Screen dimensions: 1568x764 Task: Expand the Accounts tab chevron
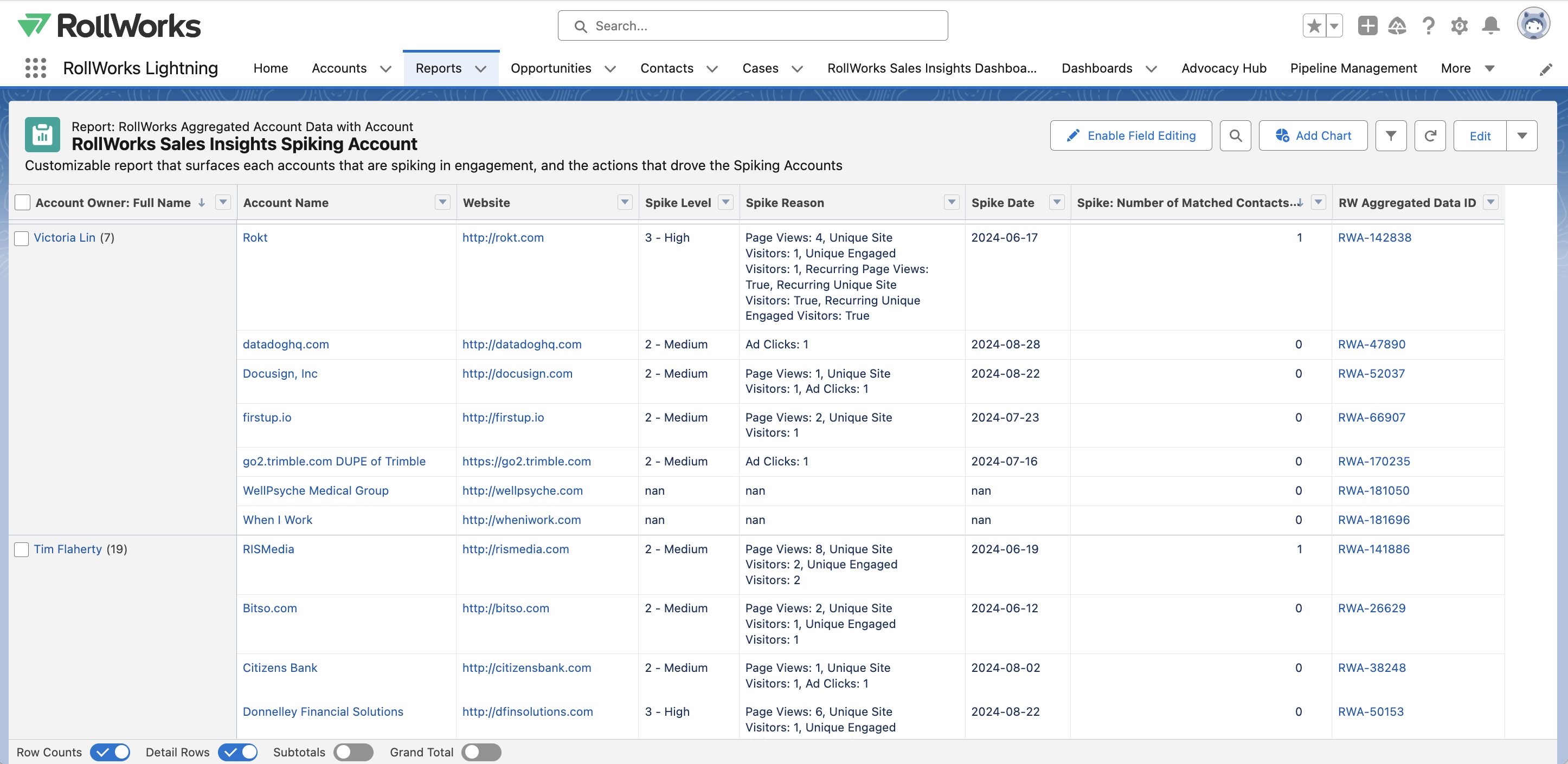point(385,69)
